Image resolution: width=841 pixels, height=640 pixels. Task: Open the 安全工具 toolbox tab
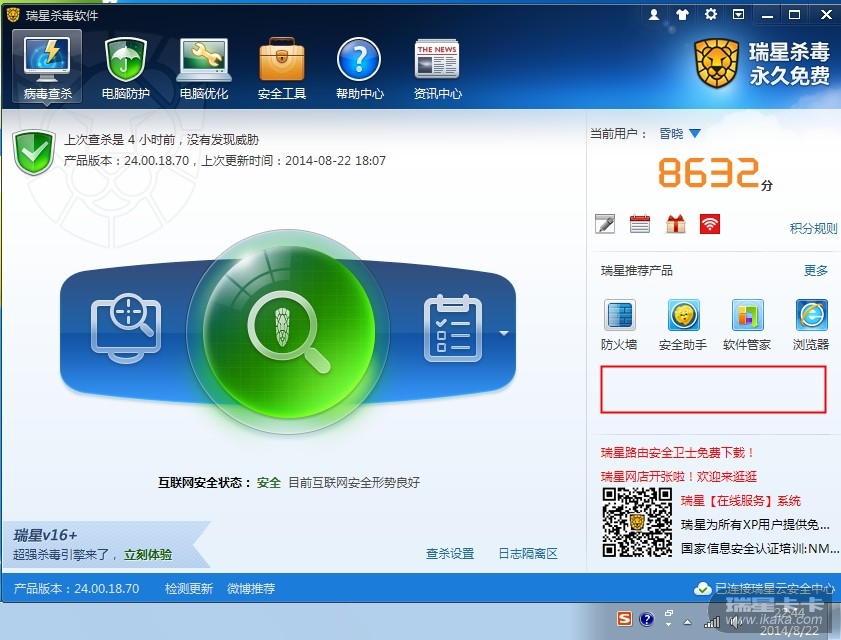pyautogui.click(x=282, y=69)
